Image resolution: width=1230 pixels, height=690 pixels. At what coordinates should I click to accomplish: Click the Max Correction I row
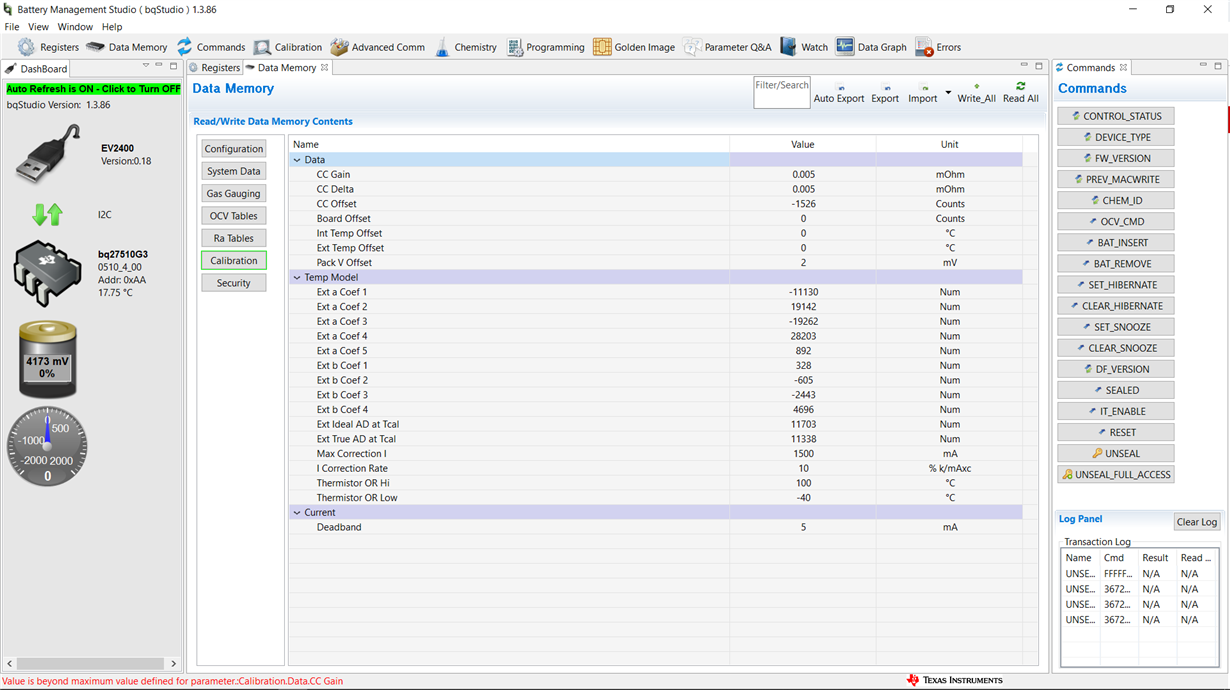(x=656, y=454)
